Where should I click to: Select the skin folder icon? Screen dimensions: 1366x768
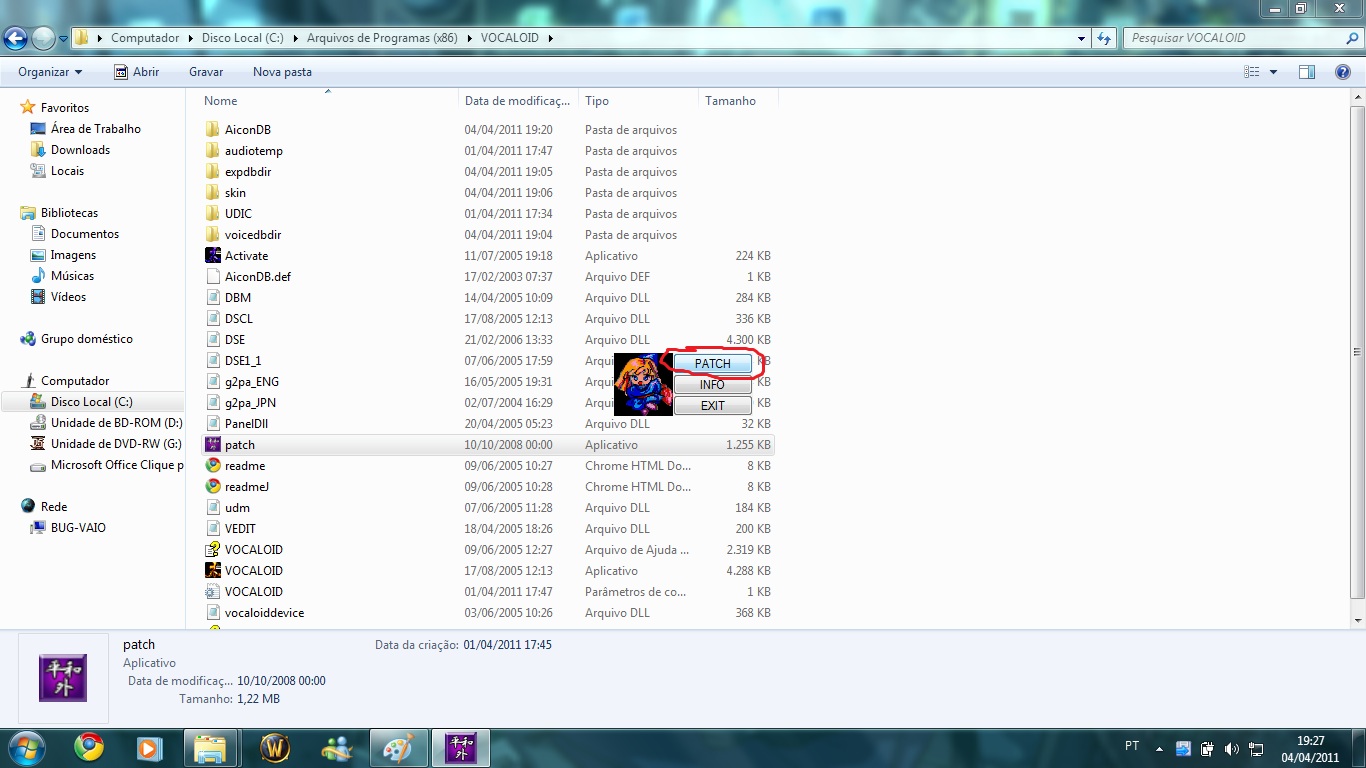(x=213, y=192)
